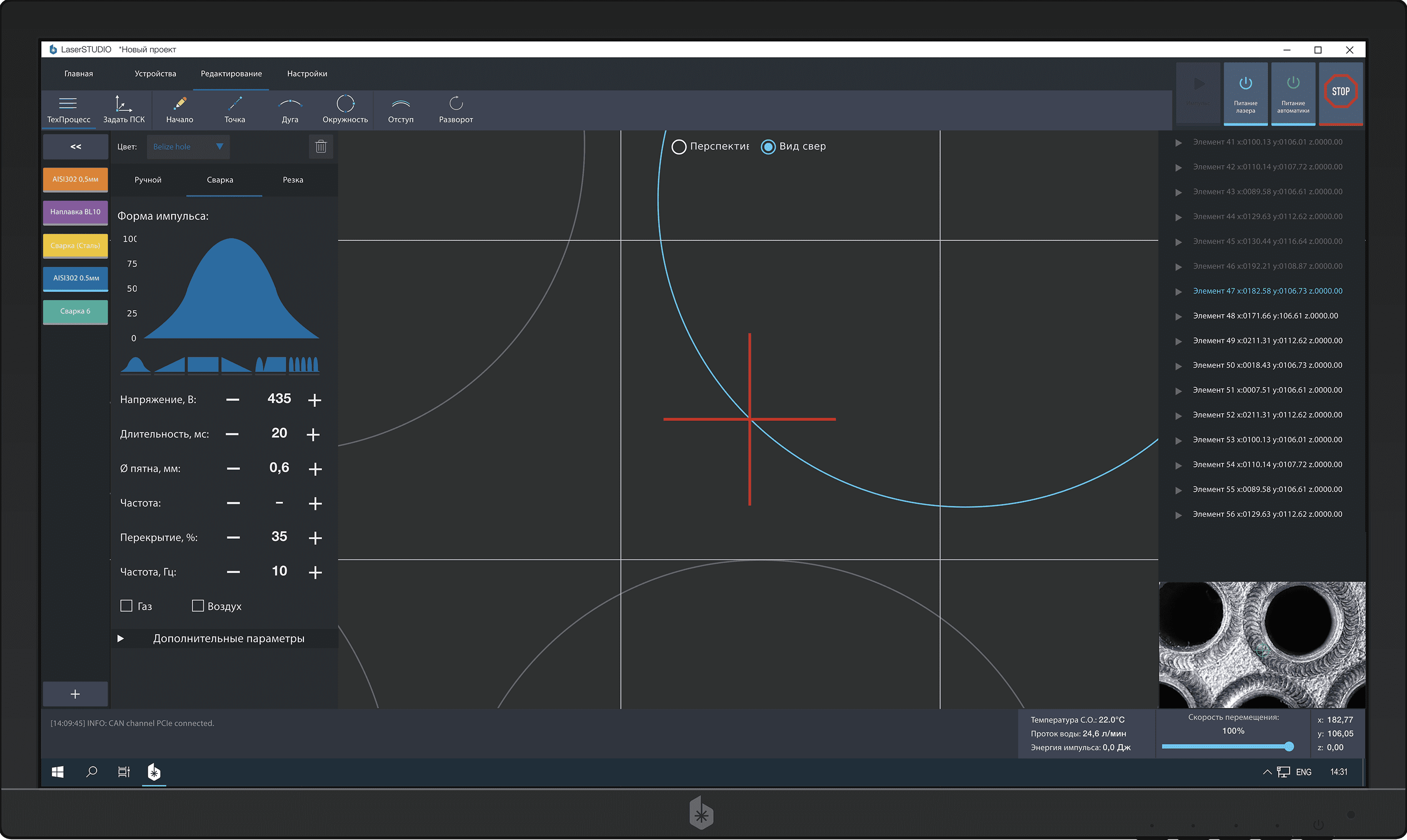Select the Вид сверху radio button
The image size is (1407, 840).
pyautogui.click(x=768, y=147)
